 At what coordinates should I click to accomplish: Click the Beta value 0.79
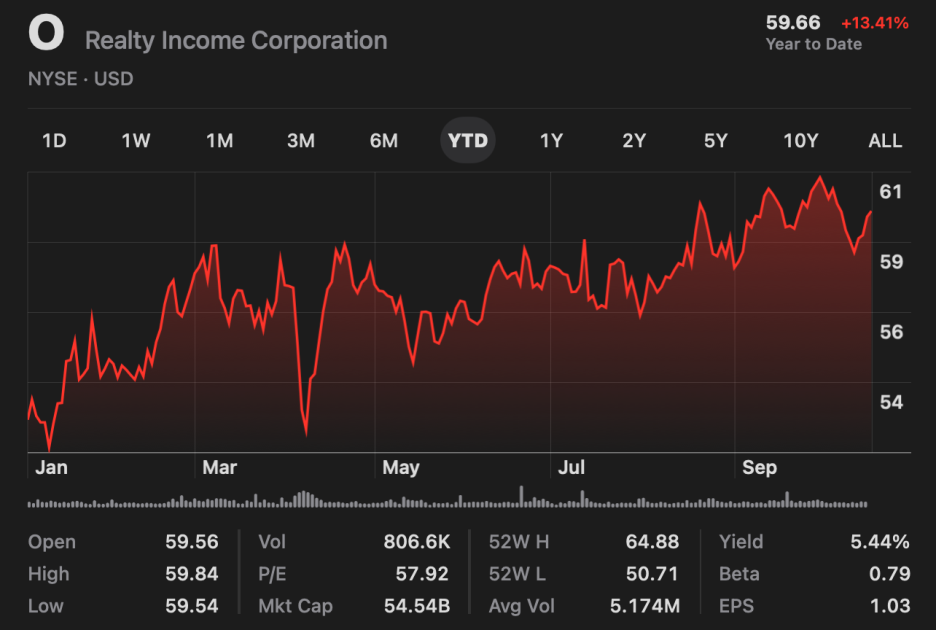pos(889,574)
